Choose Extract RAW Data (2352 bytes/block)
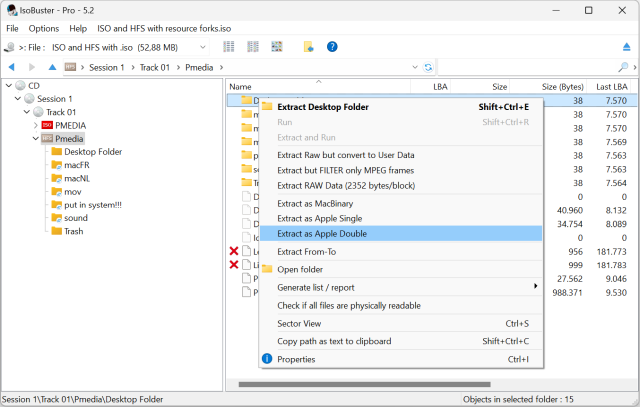Image resolution: width=640 pixels, height=407 pixels. pos(401,185)
